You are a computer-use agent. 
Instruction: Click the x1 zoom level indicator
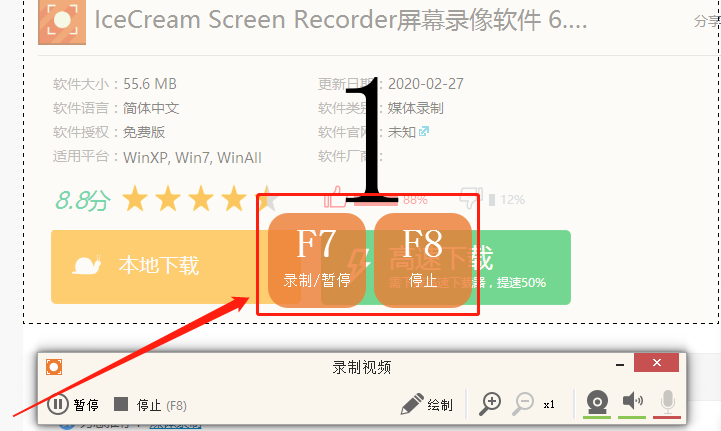[549, 405]
